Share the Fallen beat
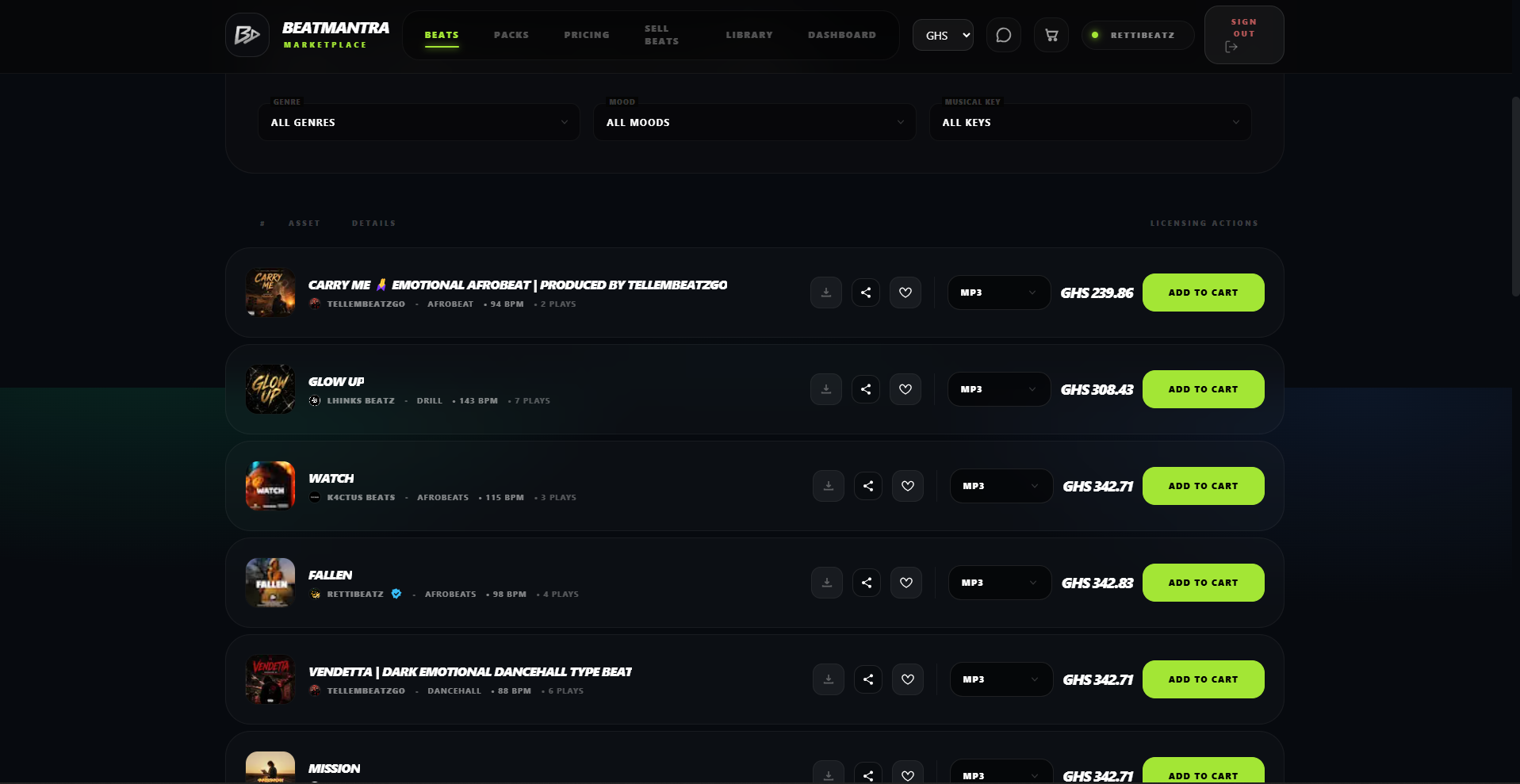1520x784 pixels. (x=867, y=583)
